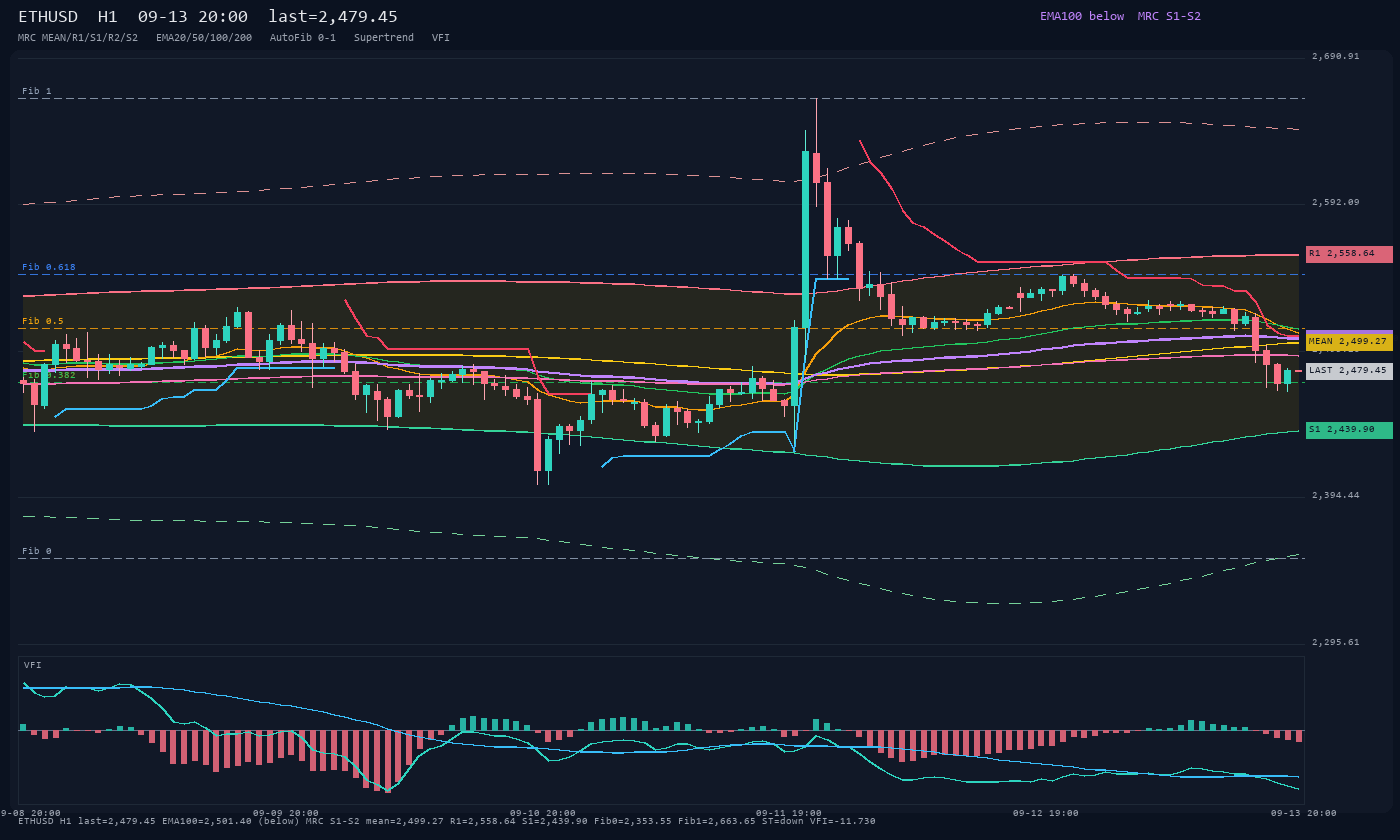Click the "Supertrend" legend entry

pyautogui.click(x=384, y=37)
